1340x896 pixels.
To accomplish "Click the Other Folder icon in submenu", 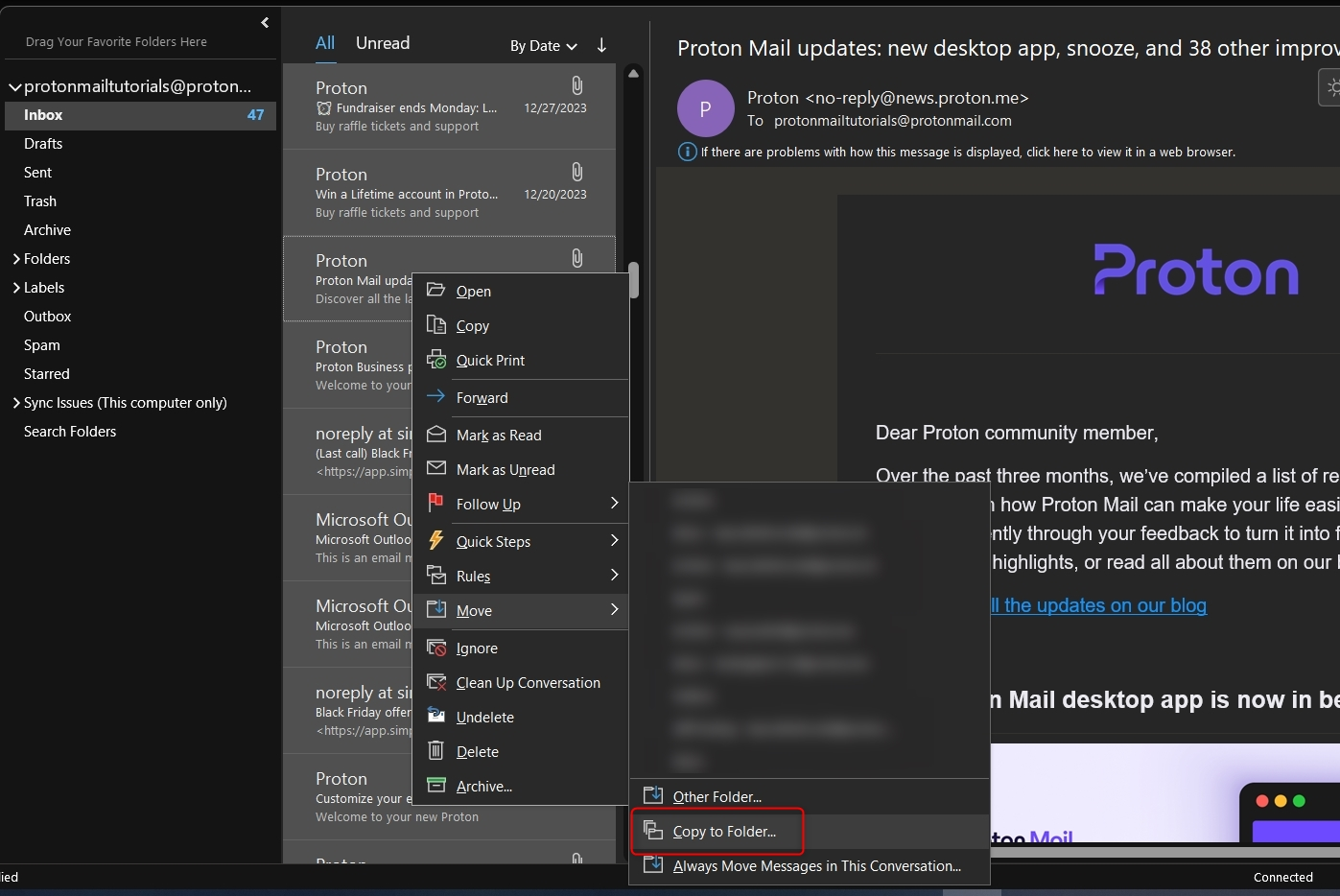I will pos(652,795).
